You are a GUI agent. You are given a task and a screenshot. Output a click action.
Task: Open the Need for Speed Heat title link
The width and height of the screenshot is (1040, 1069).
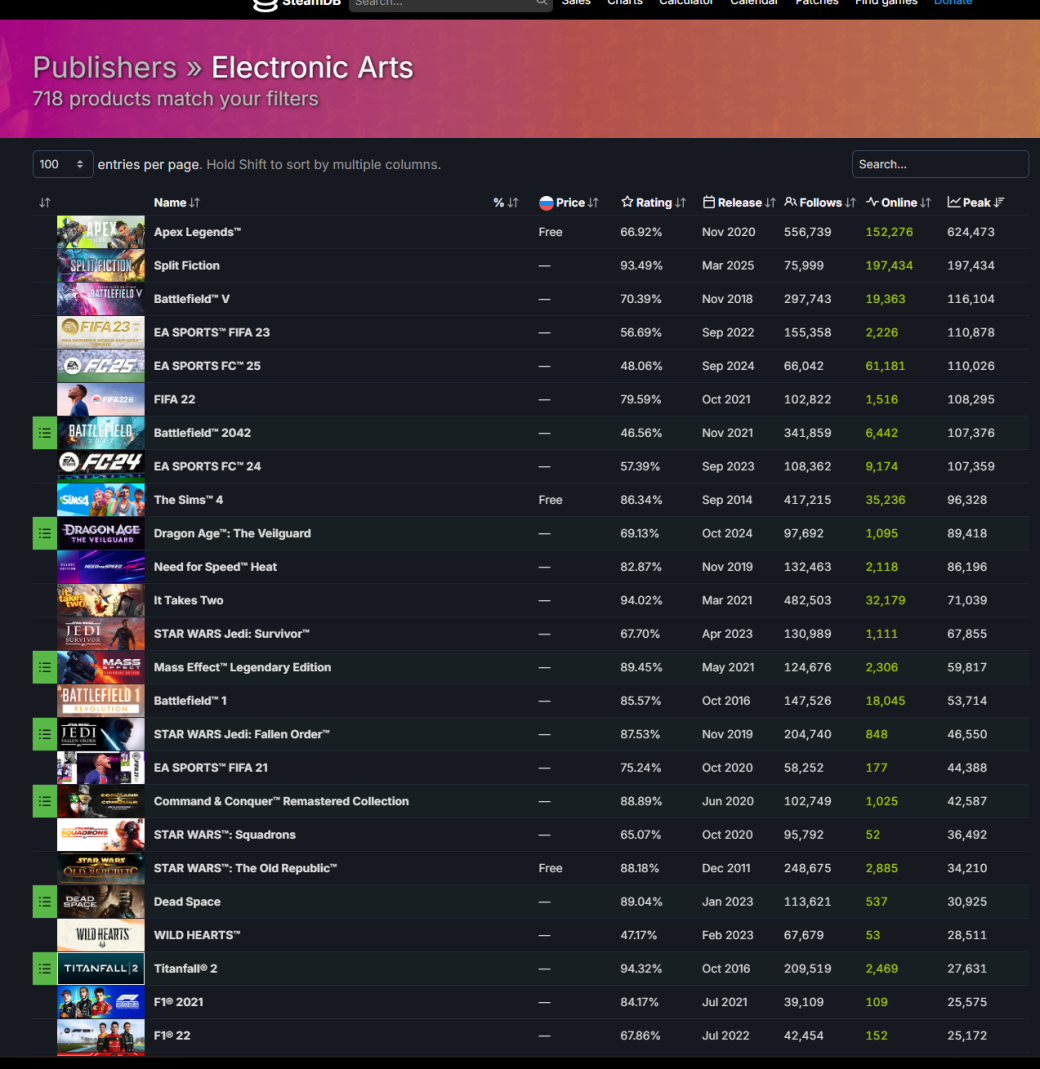click(x=216, y=567)
